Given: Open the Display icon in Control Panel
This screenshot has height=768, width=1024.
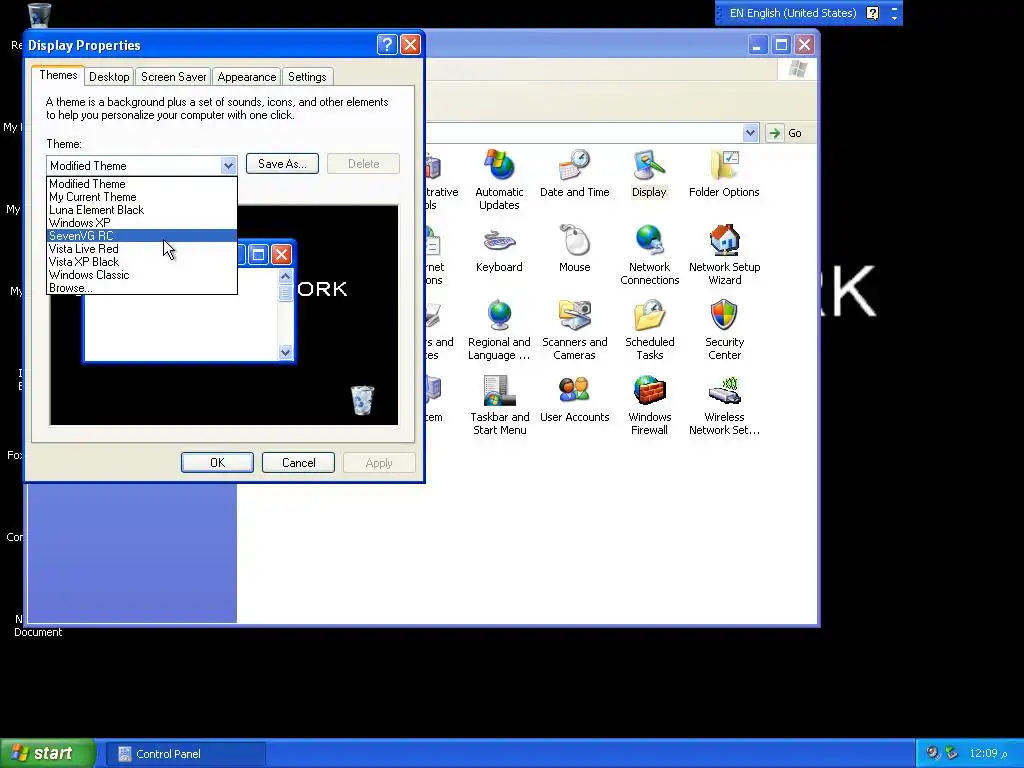Looking at the screenshot, I should point(649,173).
